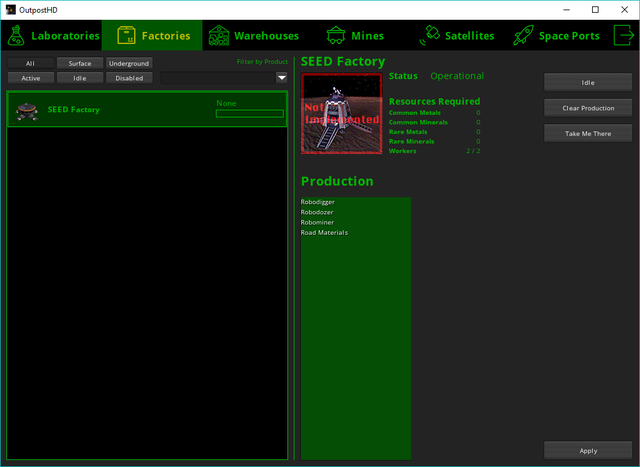Click the Space Ports rocket icon
Viewport: 640px width, 467px height.
click(x=524, y=36)
